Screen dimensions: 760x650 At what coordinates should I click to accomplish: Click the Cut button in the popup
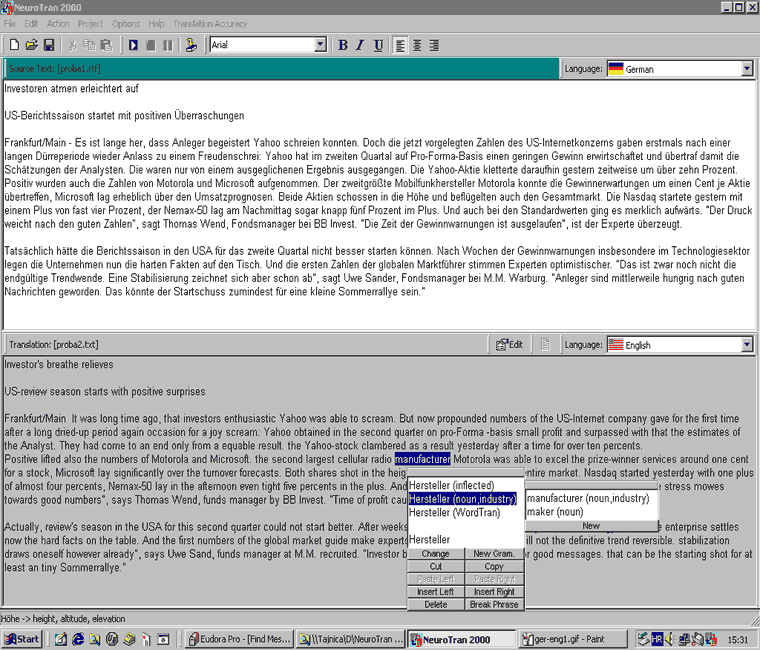[x=435, y=566]
